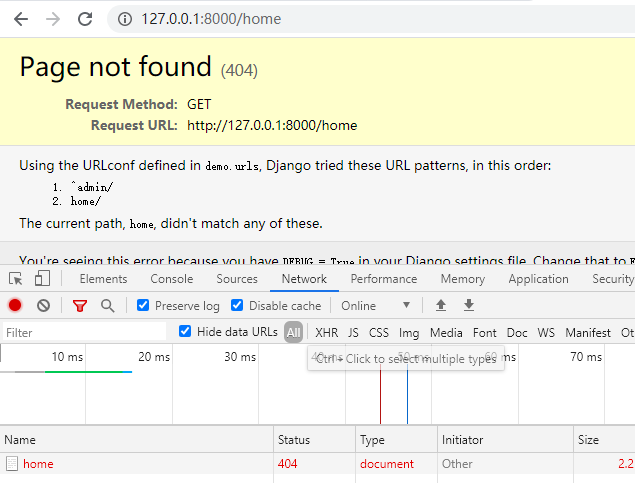The width and height of the screenshot is (635, 483).
Task: Filter requests by Font type
Action: 484,333
